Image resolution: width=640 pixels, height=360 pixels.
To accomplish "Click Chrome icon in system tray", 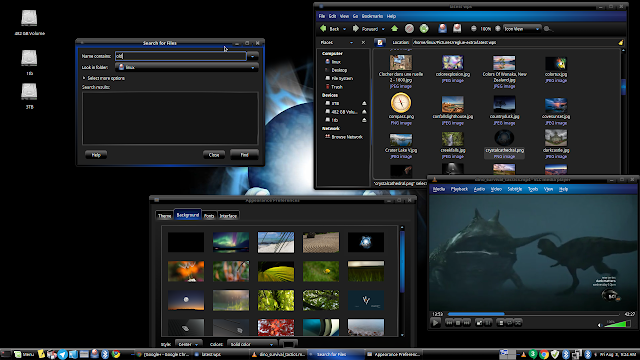I will [544, 354].
